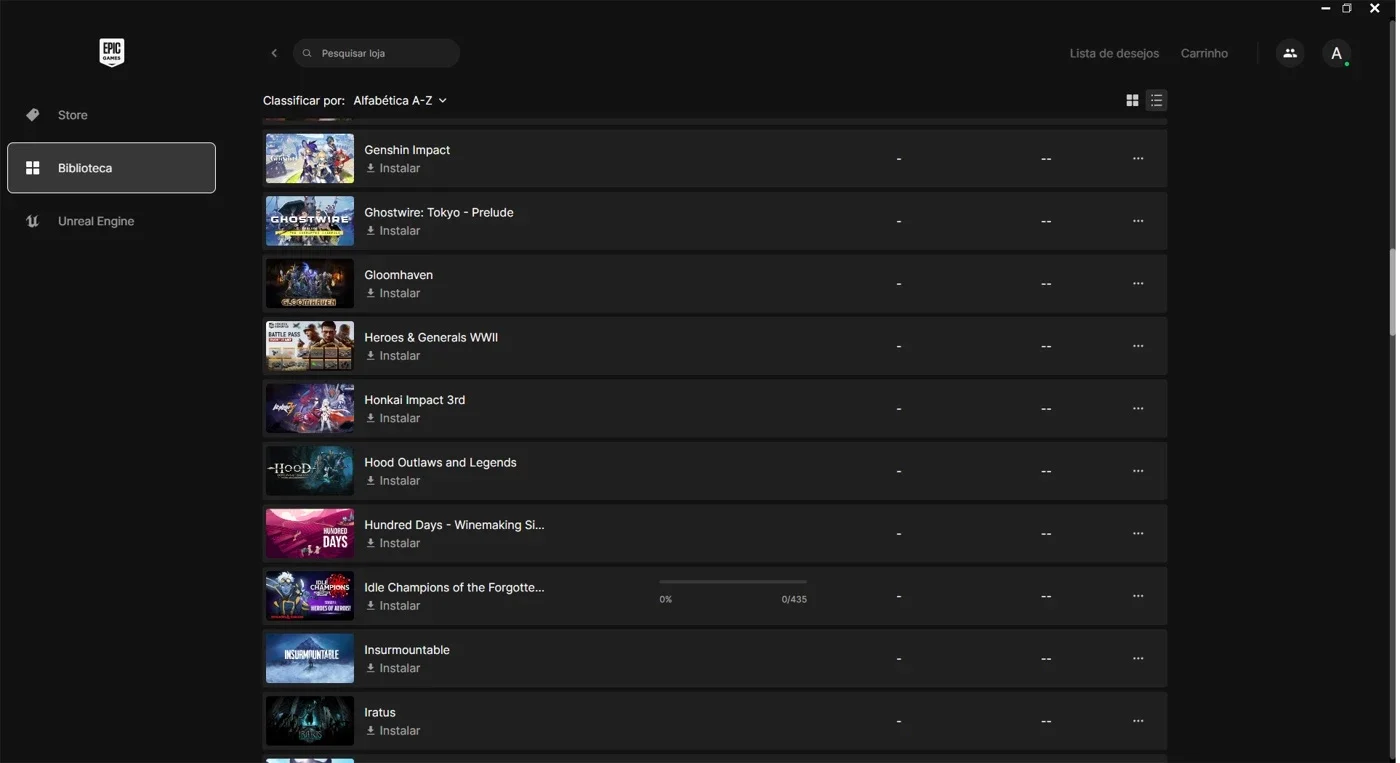
Task: Install Insurmountable
Action: coord(393,668)
